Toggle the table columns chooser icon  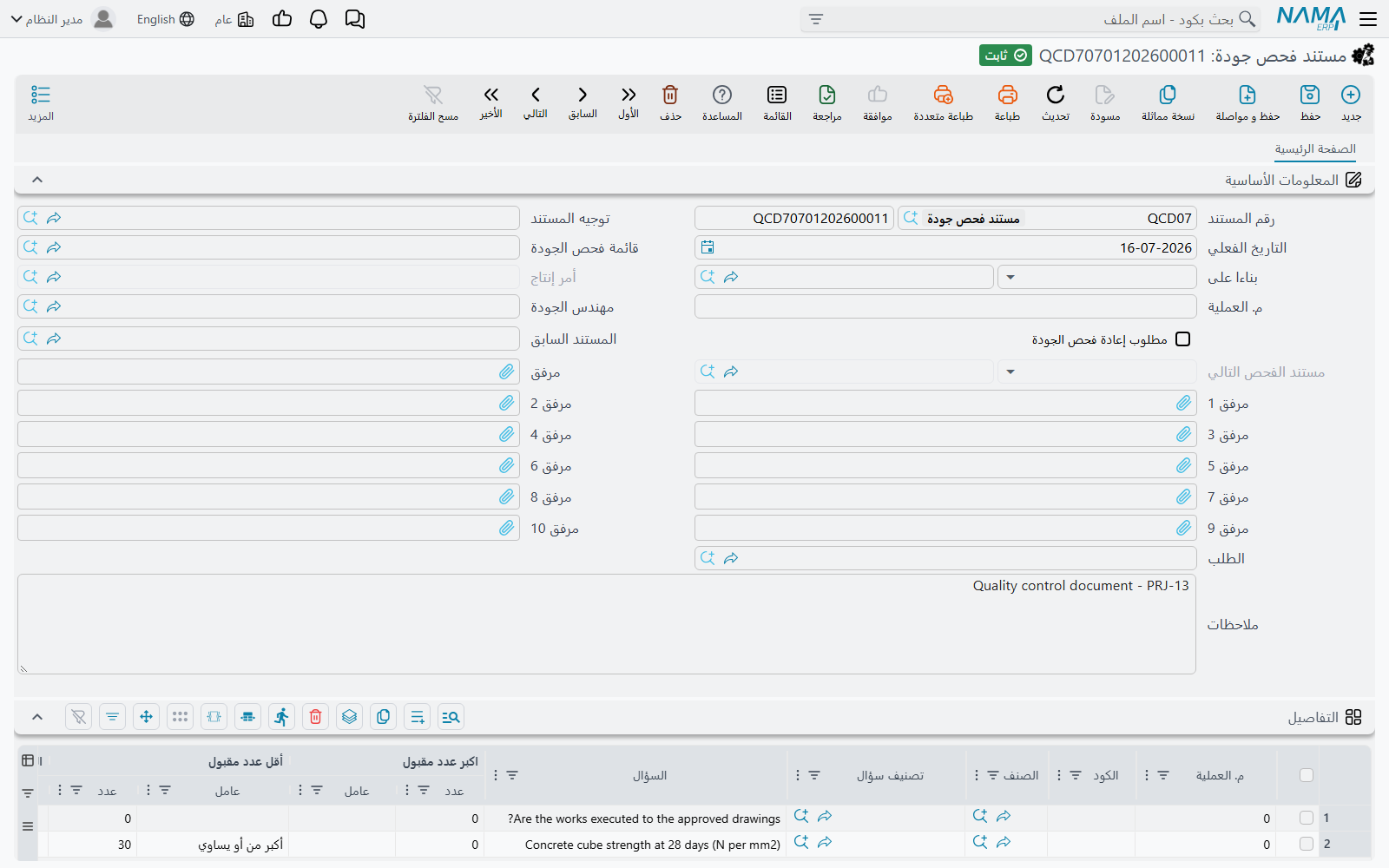[28, 760]
